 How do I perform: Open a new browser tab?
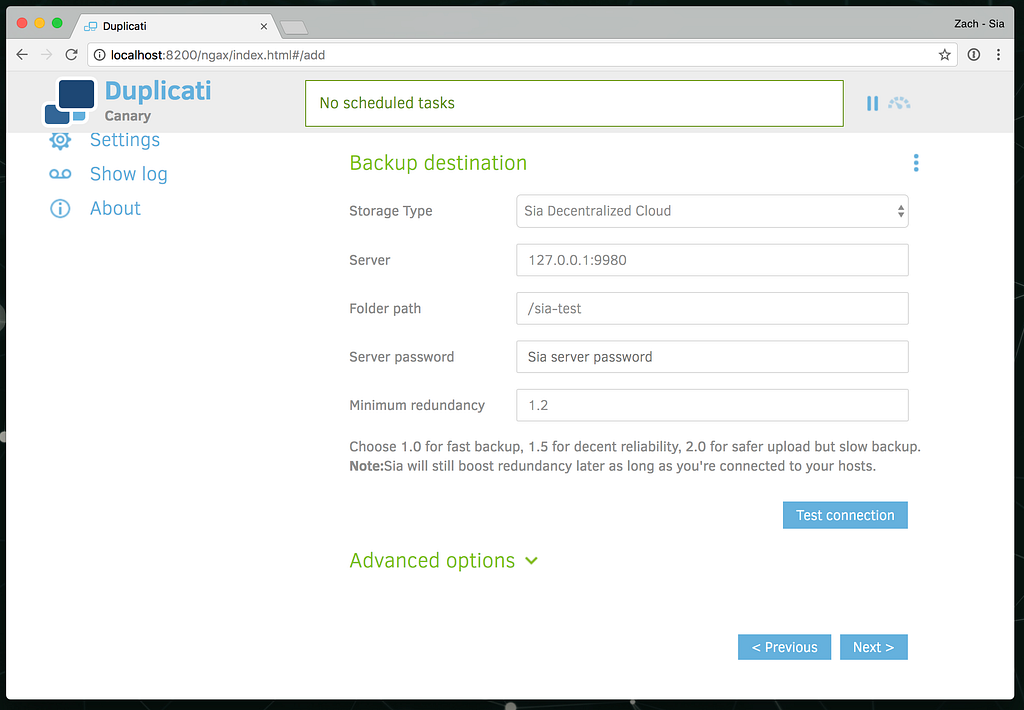coord(294,27)
